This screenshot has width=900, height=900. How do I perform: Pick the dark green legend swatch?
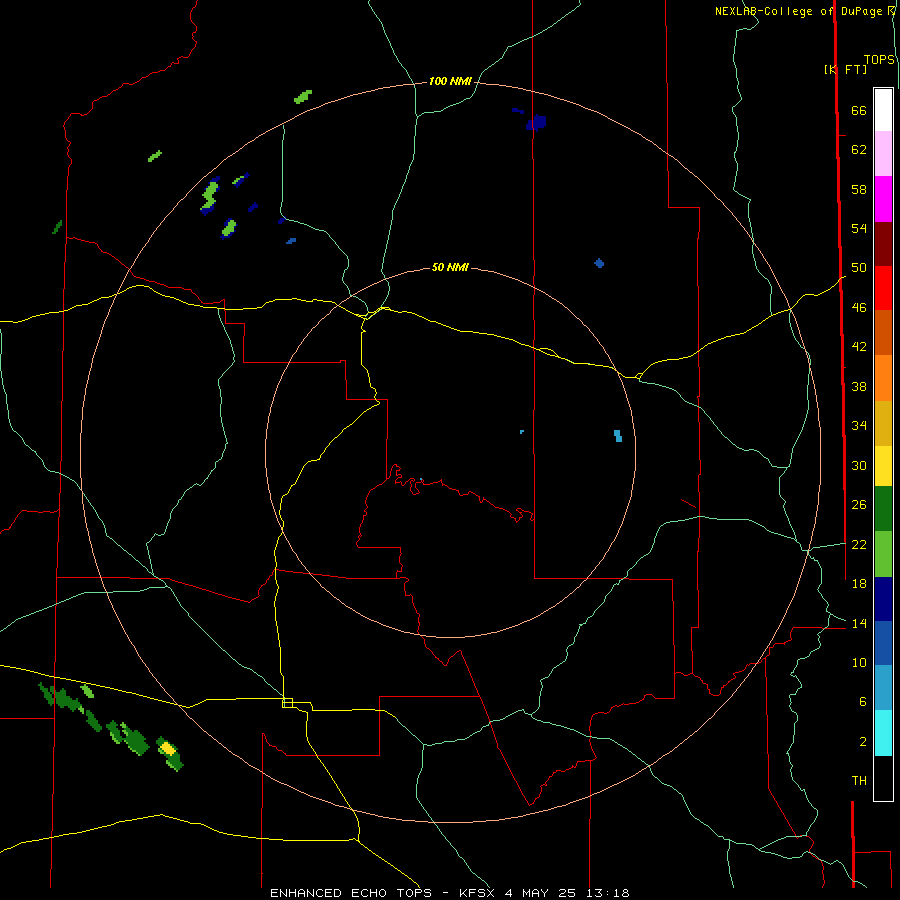pos(883,509)
